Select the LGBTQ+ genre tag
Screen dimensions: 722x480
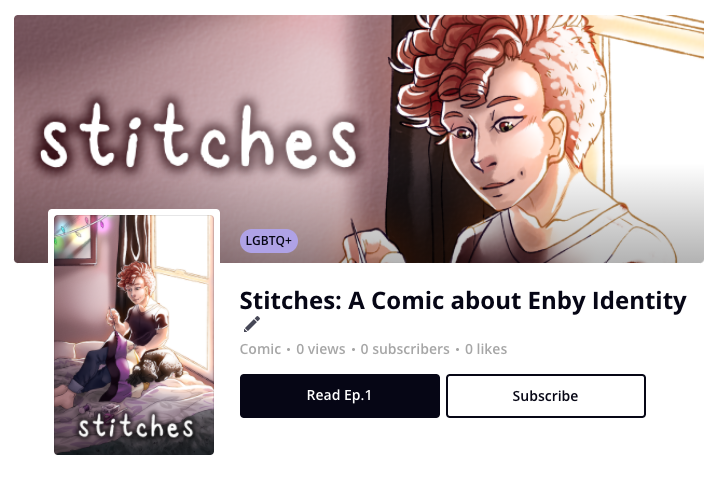269,241
